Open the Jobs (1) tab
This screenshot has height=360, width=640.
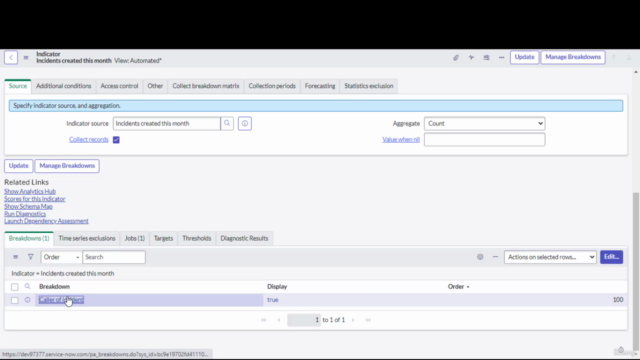135,238
